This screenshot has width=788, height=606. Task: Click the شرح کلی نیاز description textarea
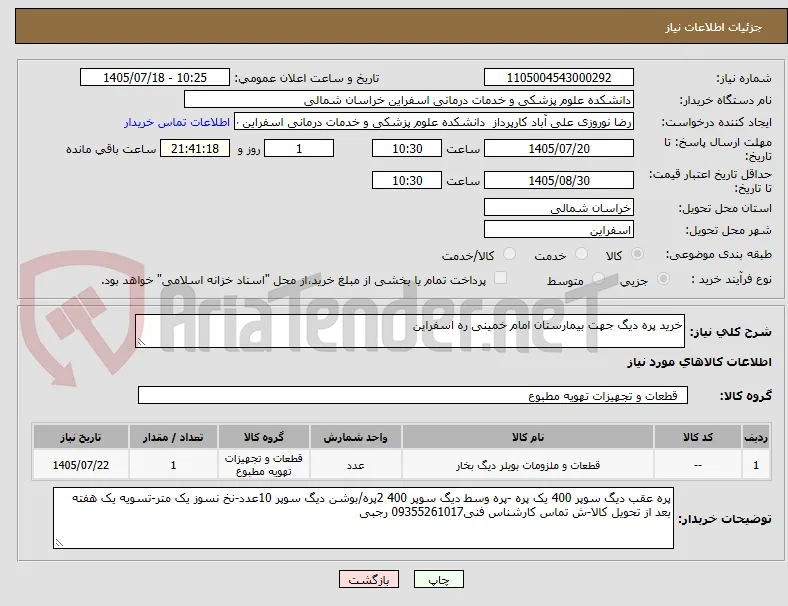tap(410, 331)
